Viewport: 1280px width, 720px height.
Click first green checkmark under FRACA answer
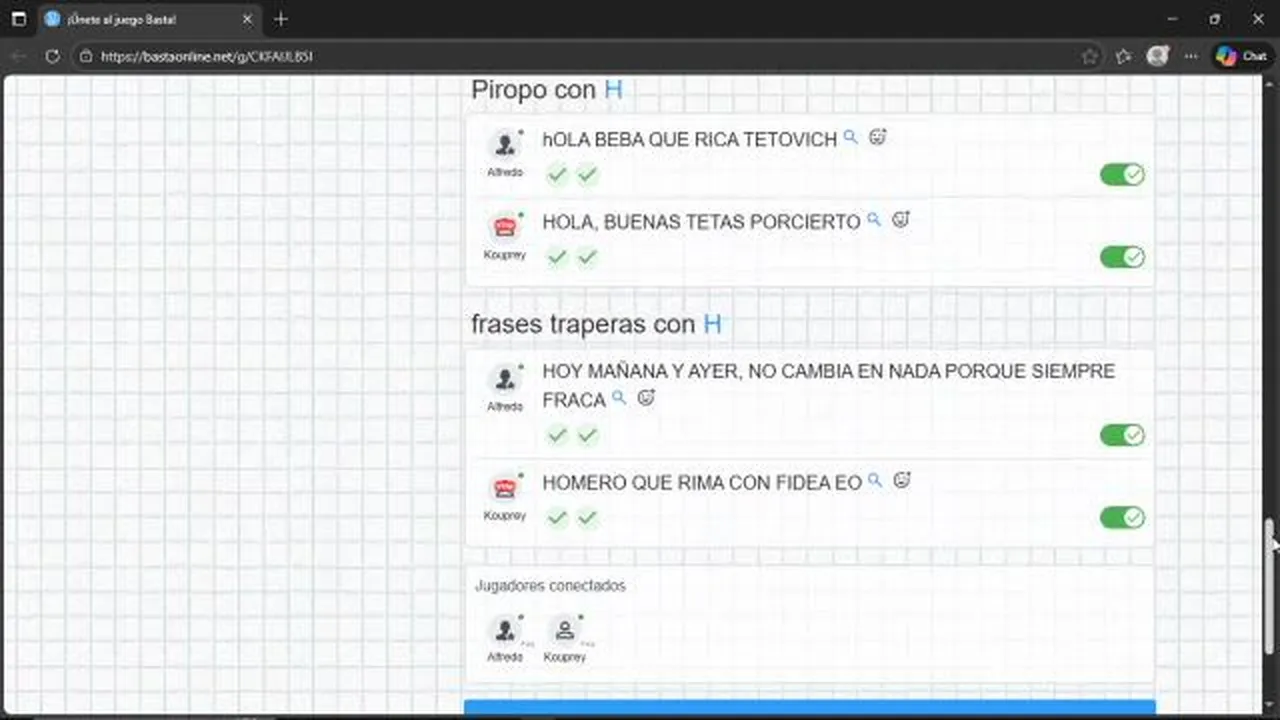(x=558, y=435)
